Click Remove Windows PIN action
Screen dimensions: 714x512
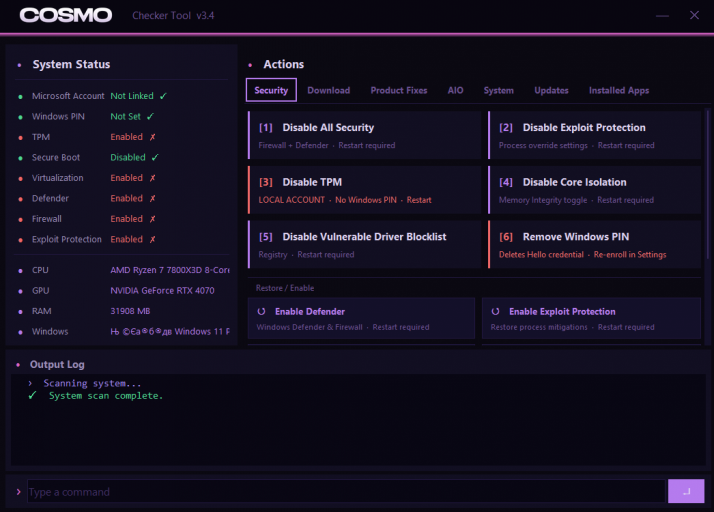(x=594, y=245)
